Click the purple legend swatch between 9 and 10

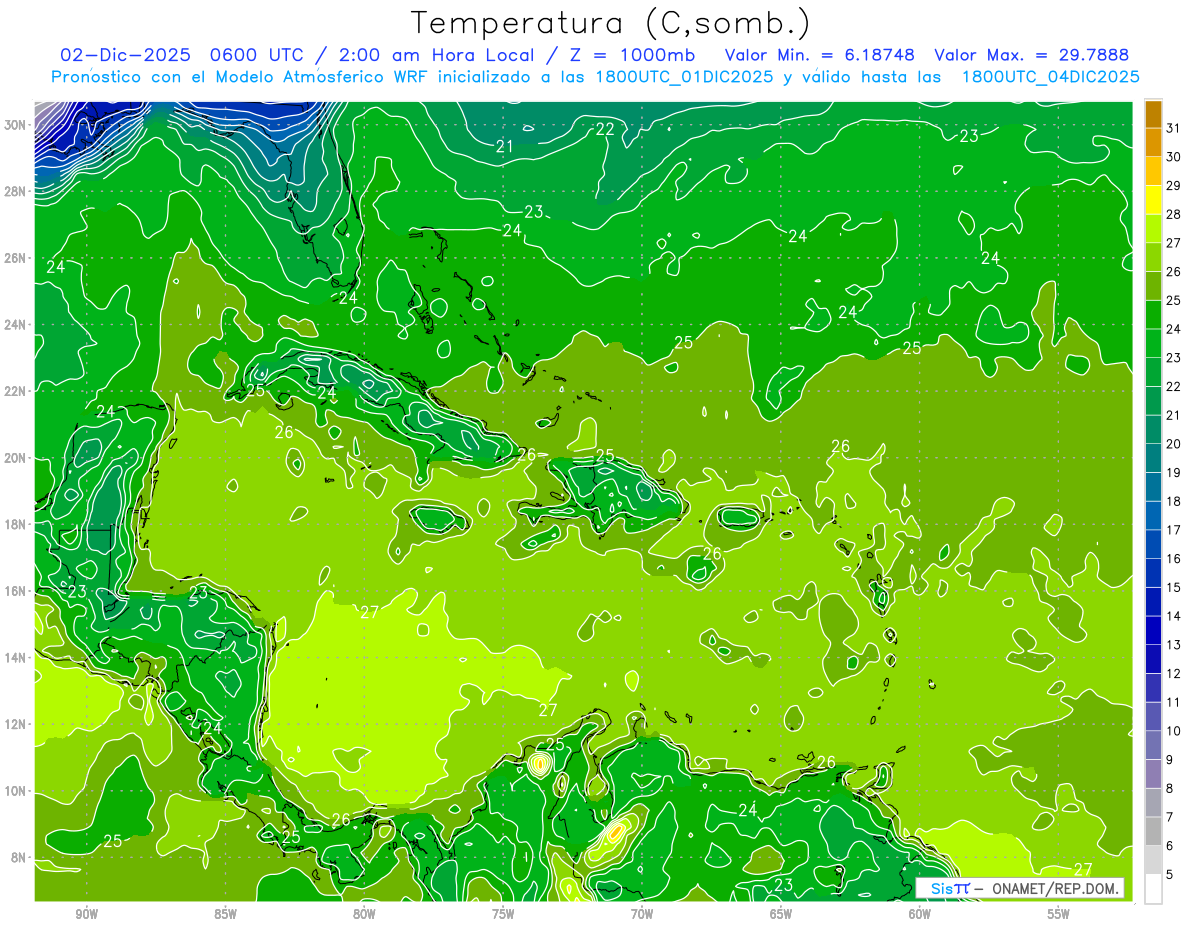pos(1153,746)
